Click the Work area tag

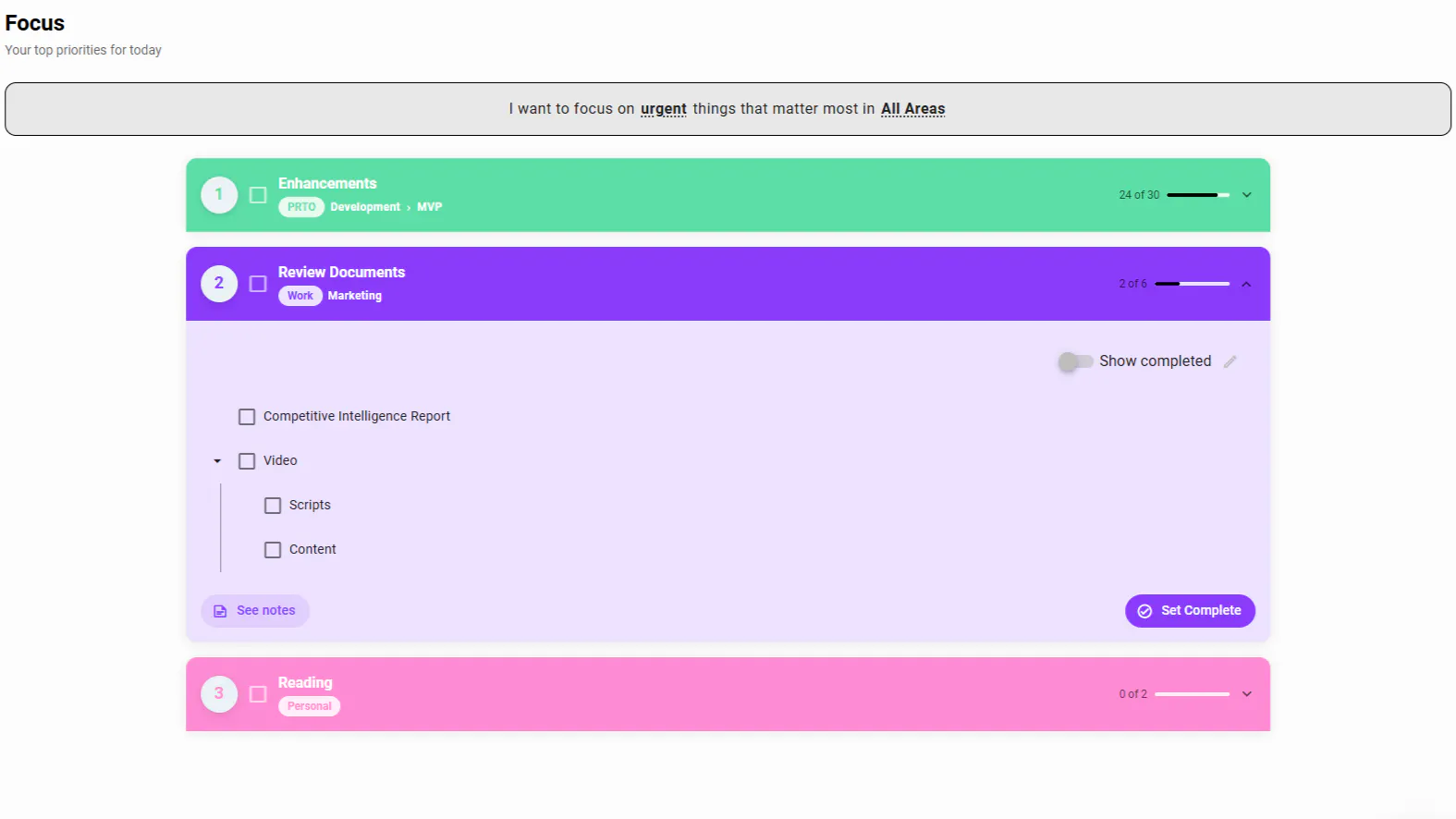(300, 296)
